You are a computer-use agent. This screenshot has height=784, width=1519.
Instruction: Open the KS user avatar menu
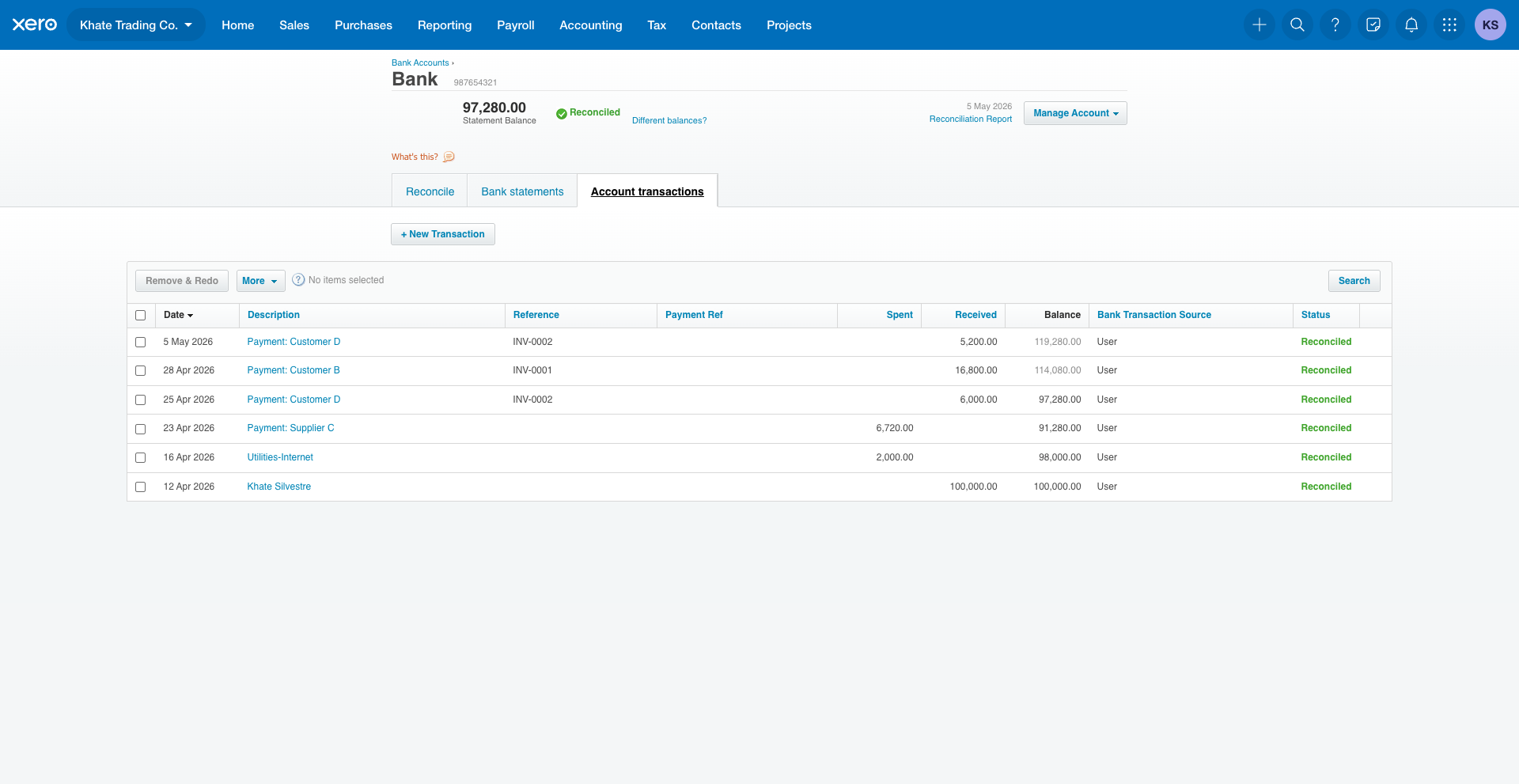click(x=1491, y=25)
